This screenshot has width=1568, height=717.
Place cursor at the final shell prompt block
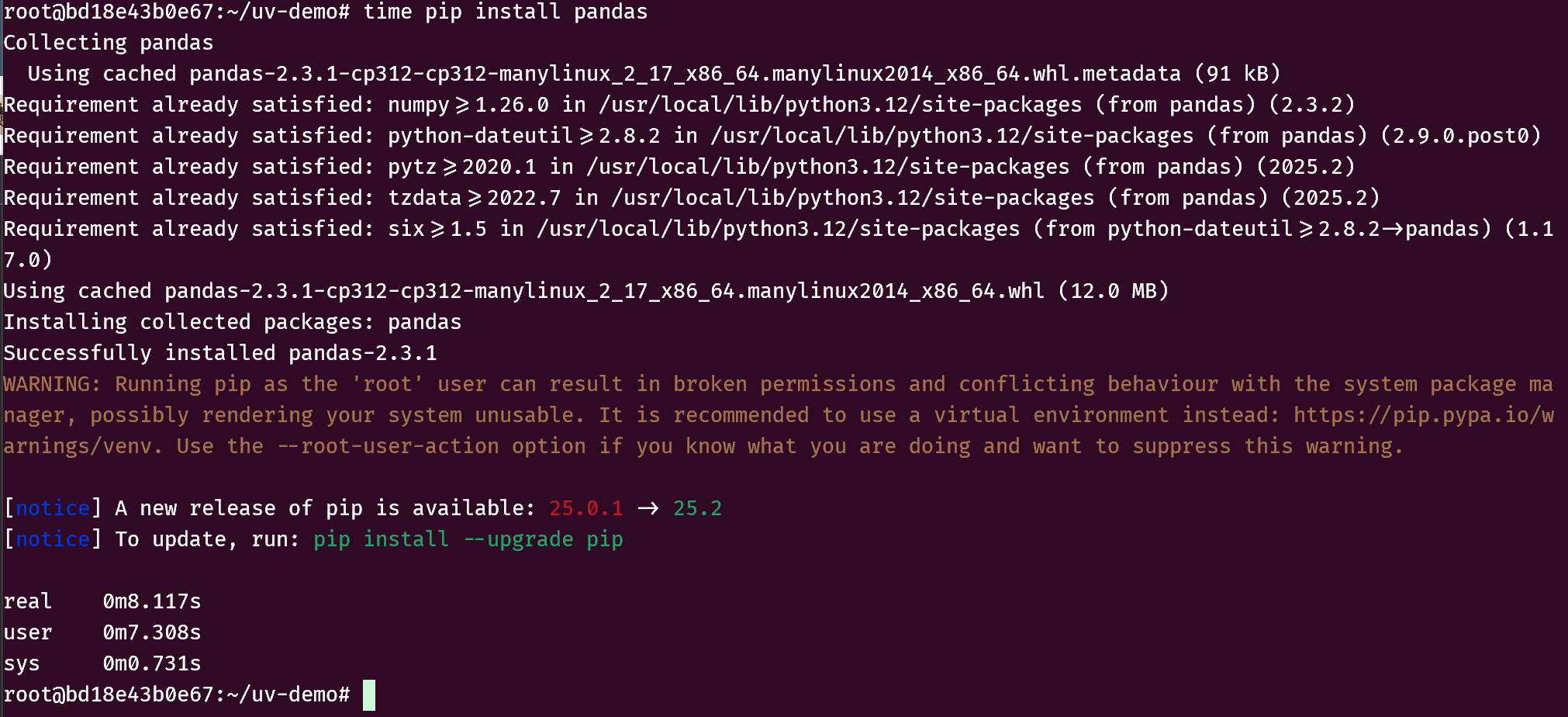pos(369,694)
